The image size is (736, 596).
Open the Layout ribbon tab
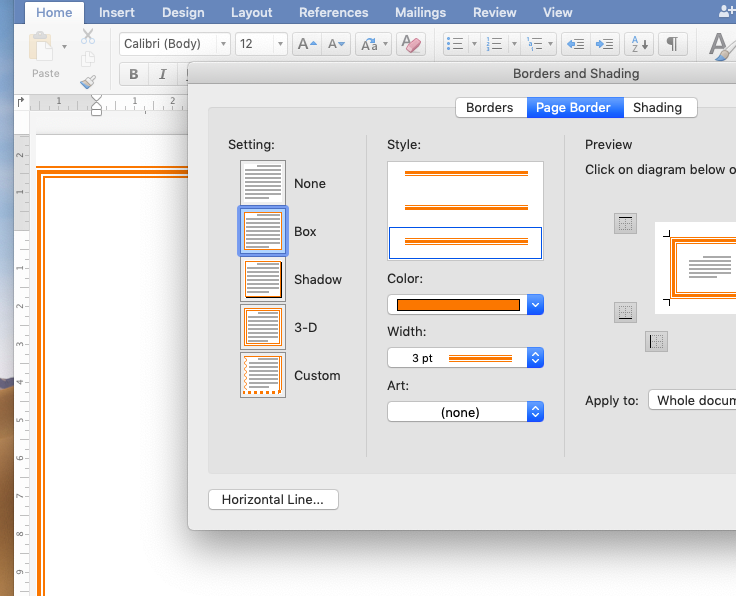point(251,13)
